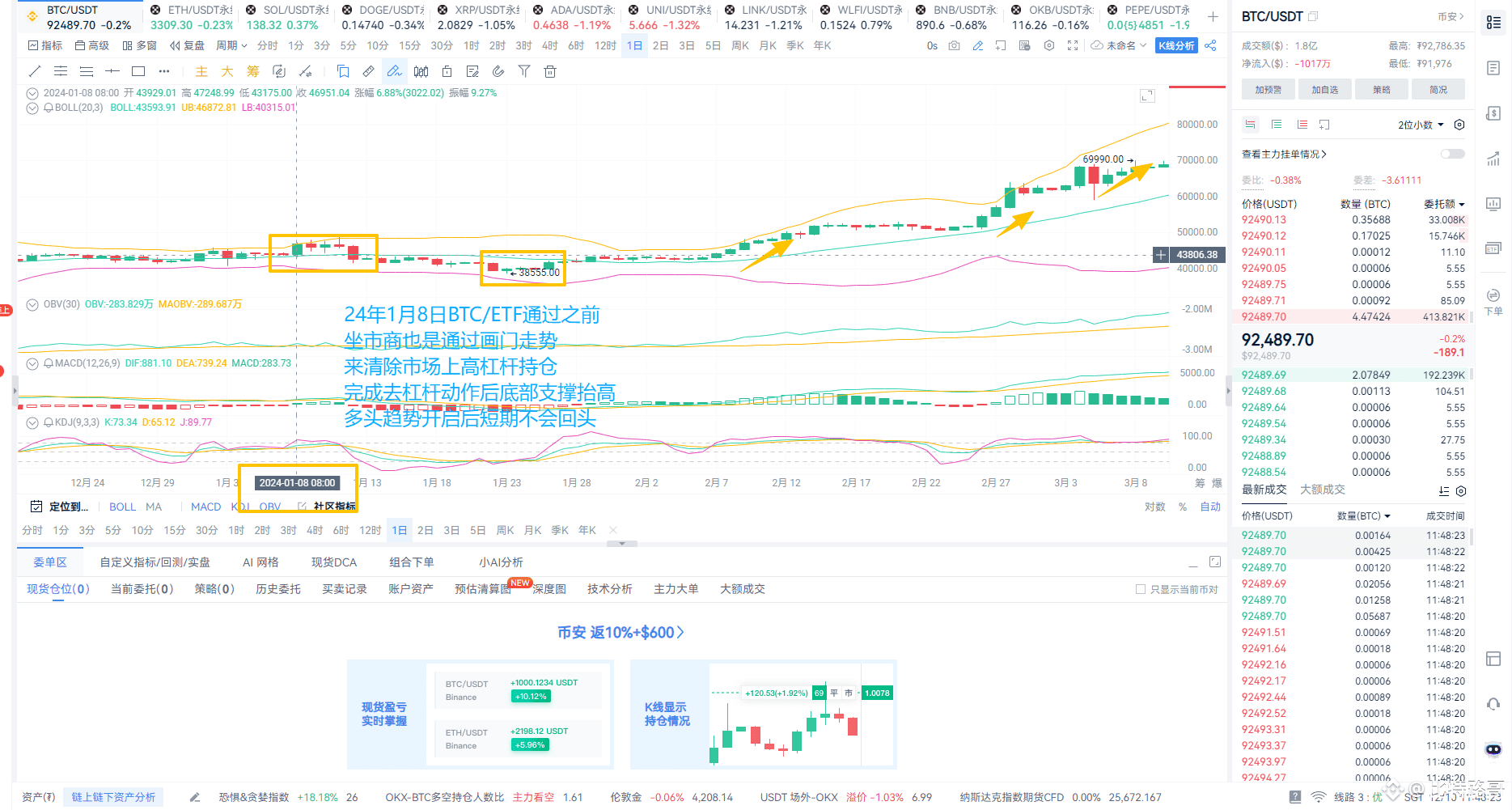Enter fullscreen chart mode
1512x810 pixels.
pyautogui.click(x=1073, y=45)
